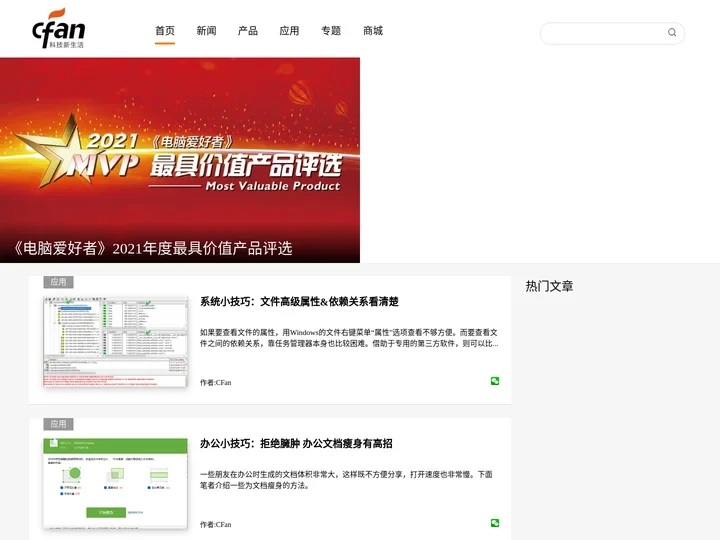Open banner caption 《电脑爱好者》2021年度最具价值产品评选
This screenshot has width=720, height=540.
pyautogui.click(x=153, y=248)
